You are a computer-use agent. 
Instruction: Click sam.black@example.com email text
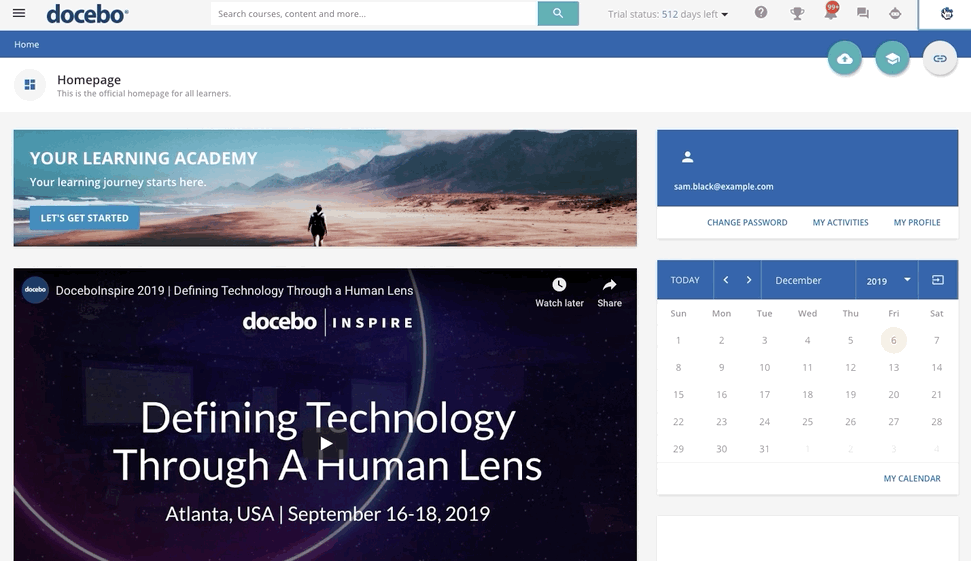[x=723, y=186]
